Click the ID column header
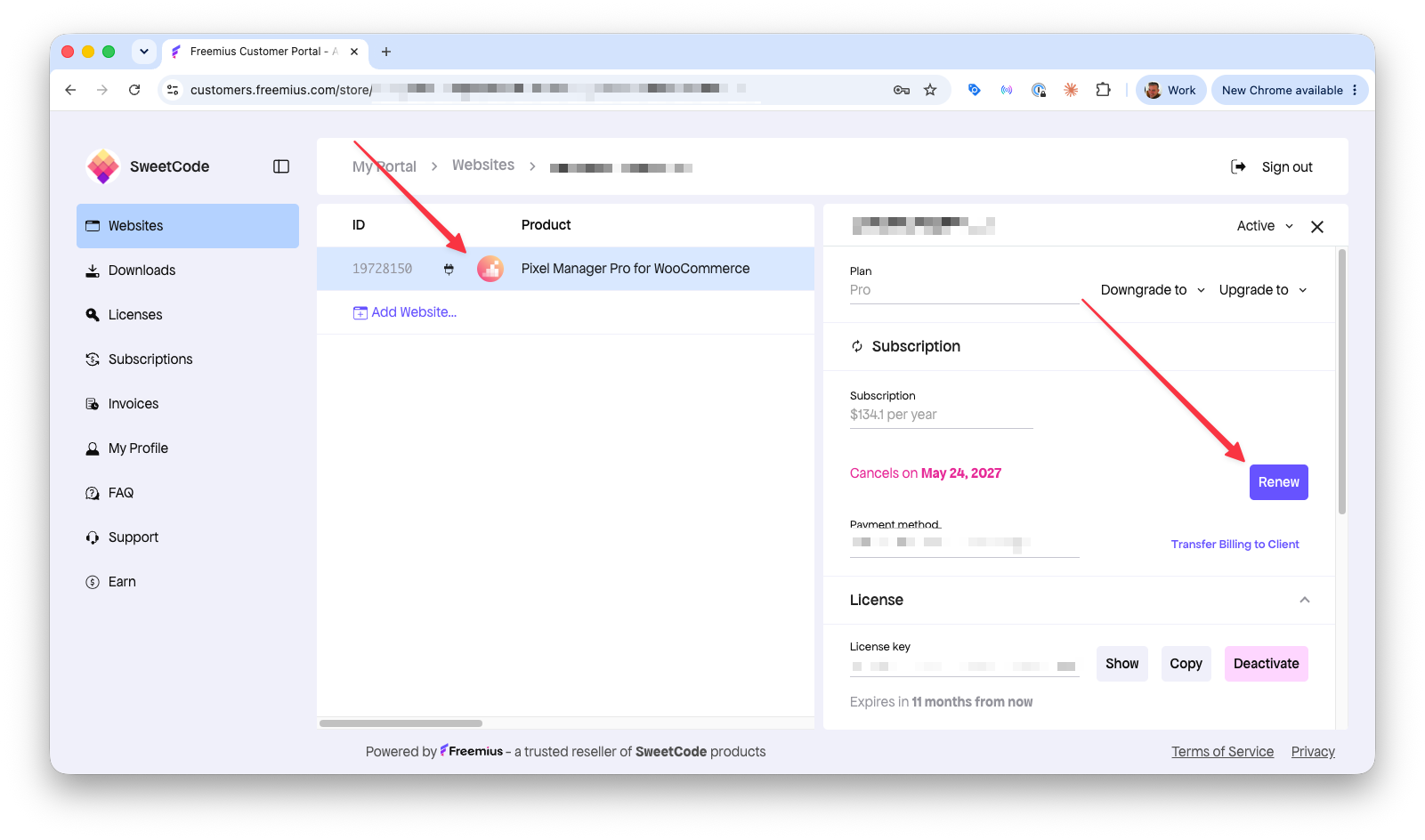Viewport: 1425px width, 840px height. pyautogui.click(x=359, y=225)
